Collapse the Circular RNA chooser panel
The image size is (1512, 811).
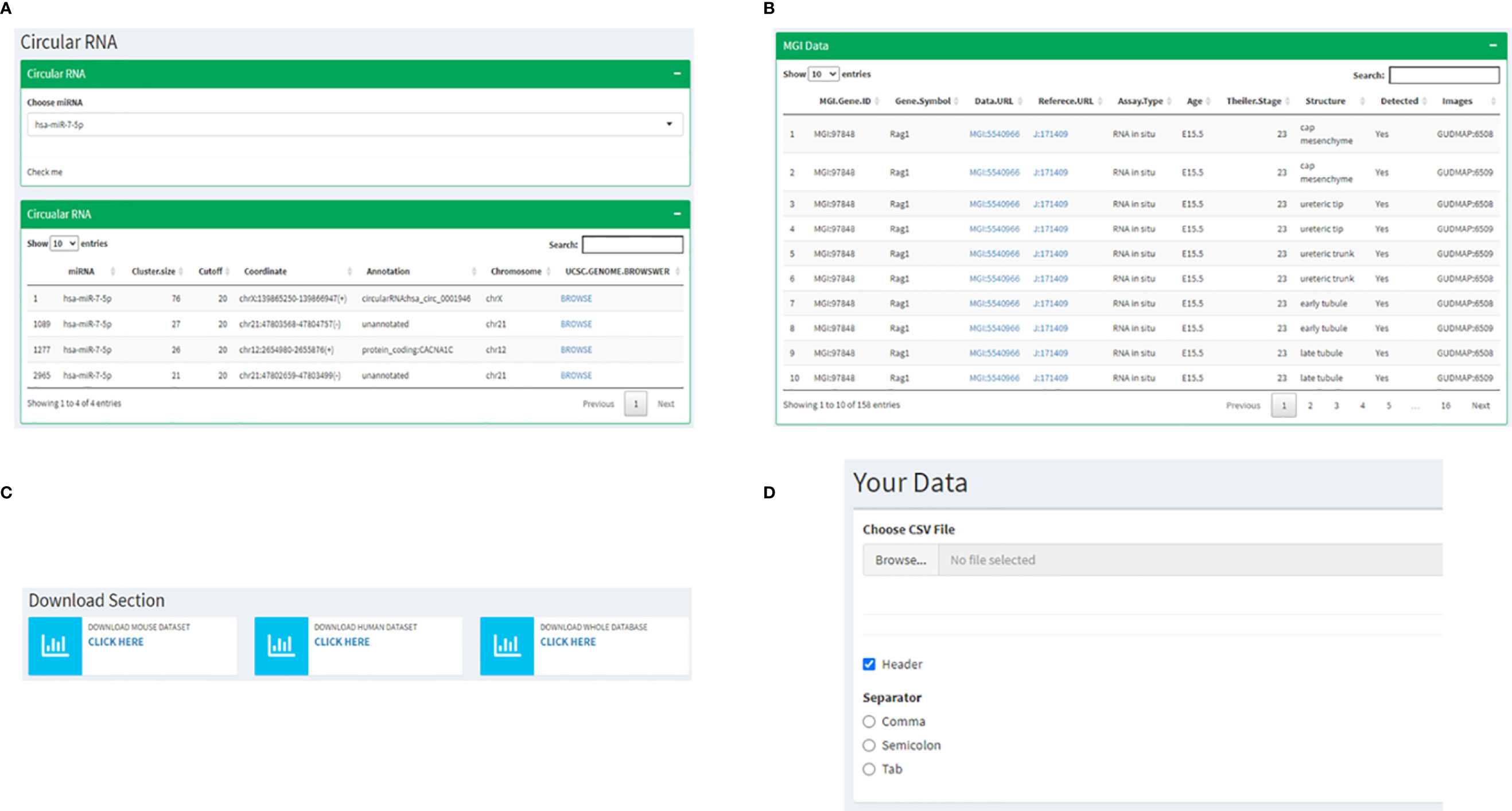(x=677, y=74)
